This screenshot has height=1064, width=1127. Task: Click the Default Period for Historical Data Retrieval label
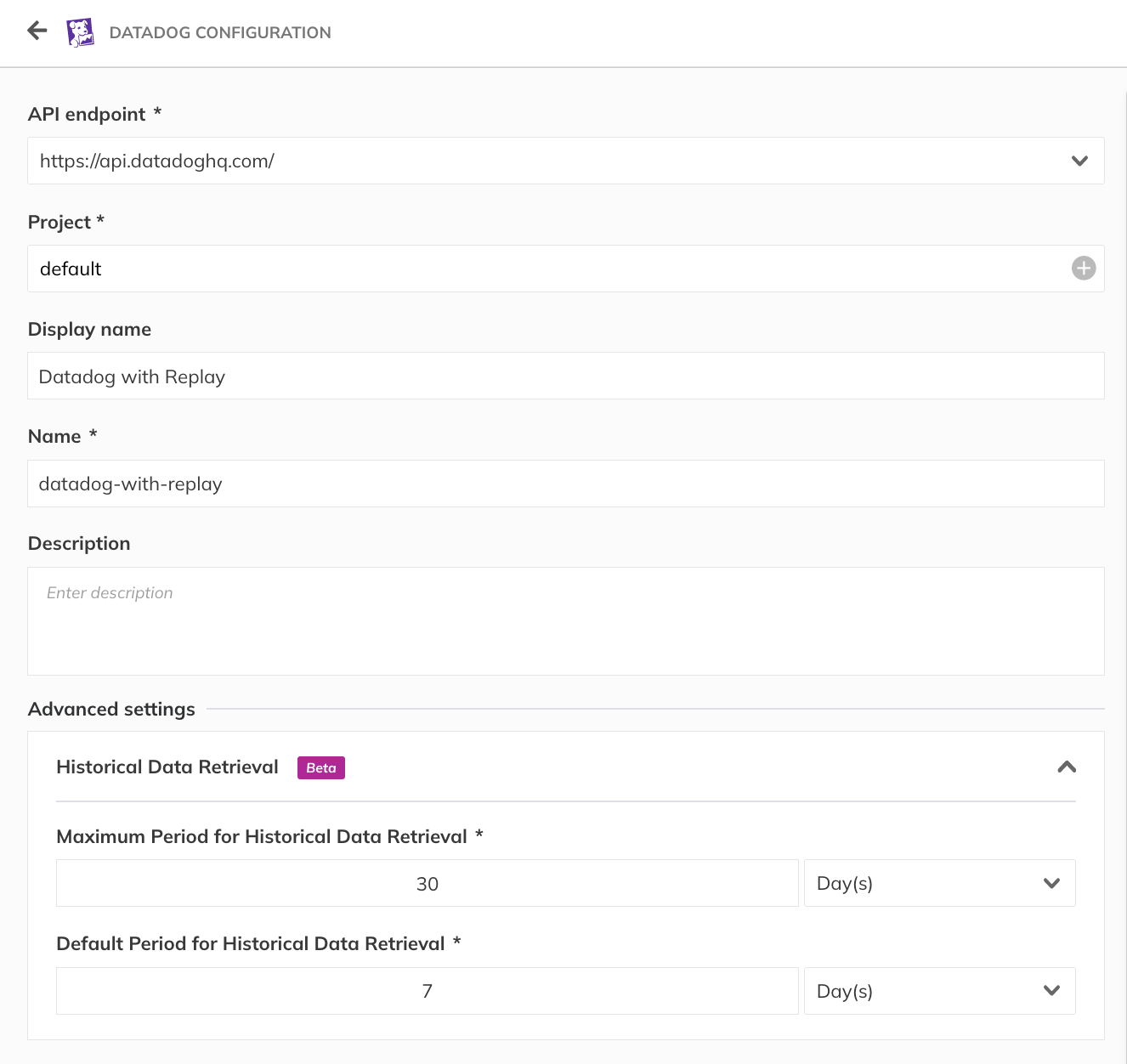251,943
